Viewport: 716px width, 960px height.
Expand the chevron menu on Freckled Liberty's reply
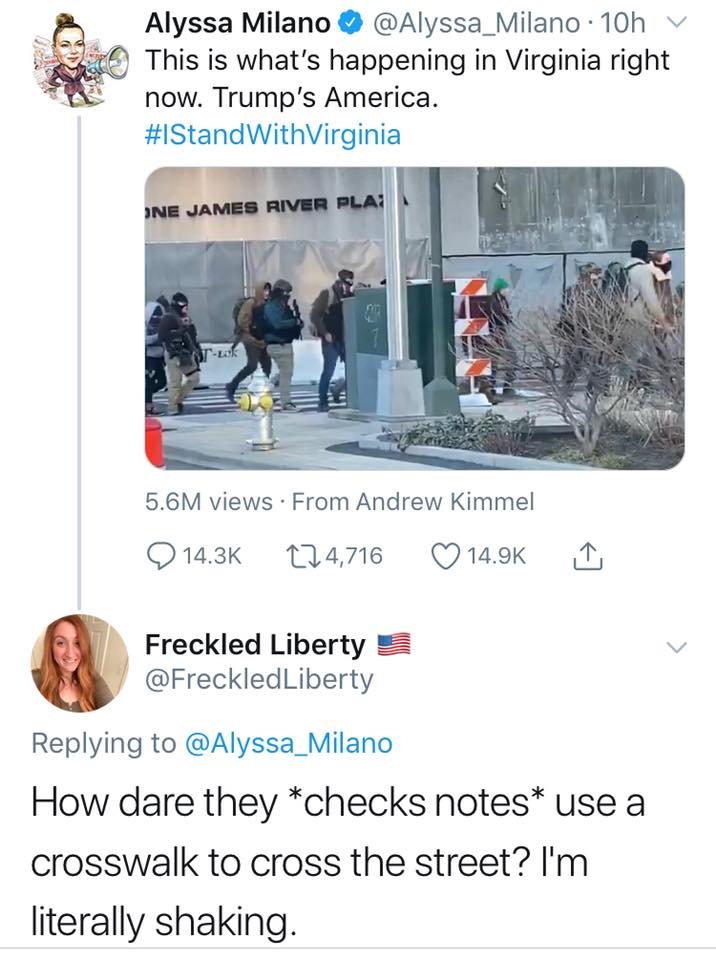pos(676,647)
